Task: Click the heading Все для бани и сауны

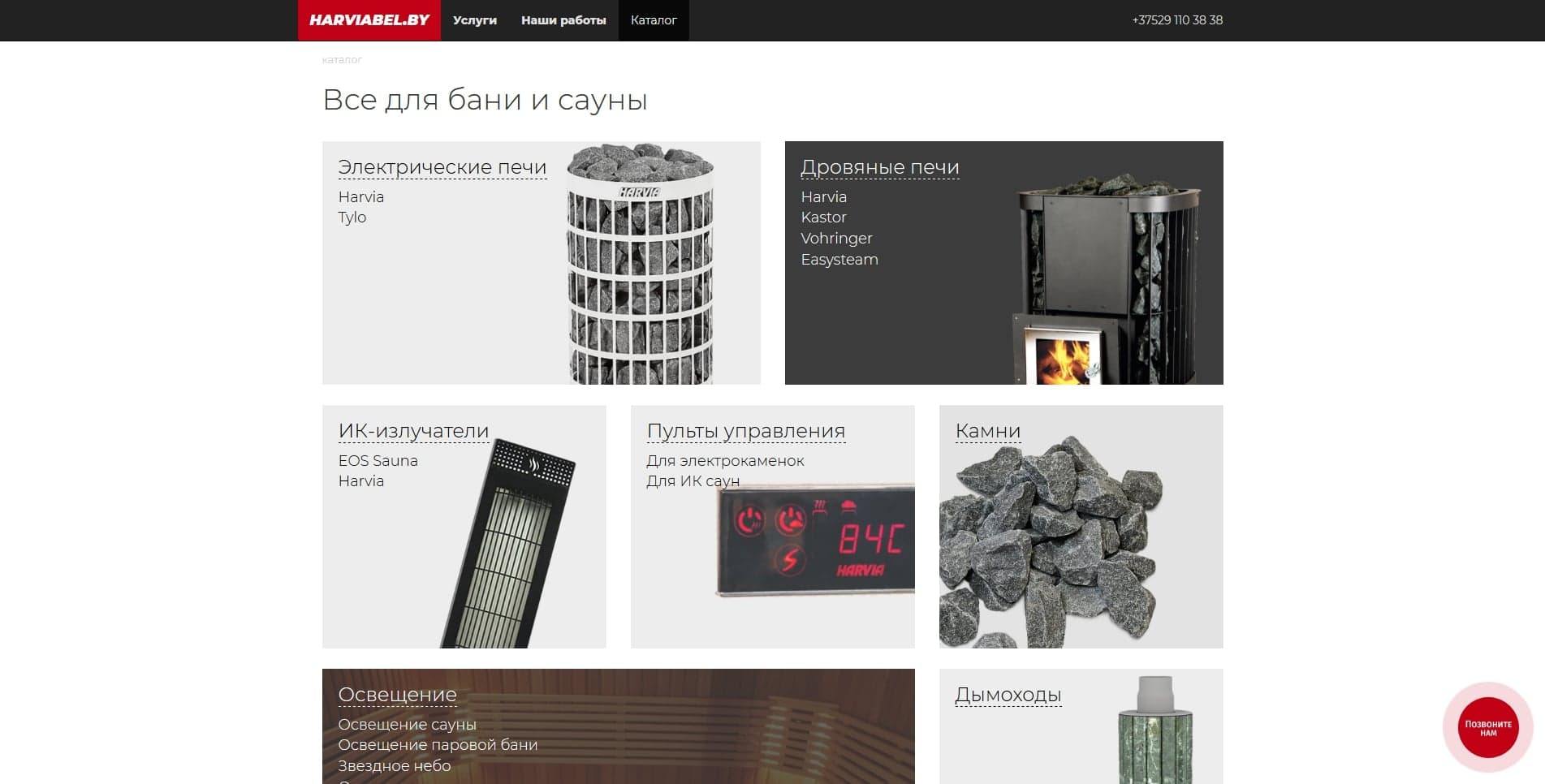Action: pos(485,100)
